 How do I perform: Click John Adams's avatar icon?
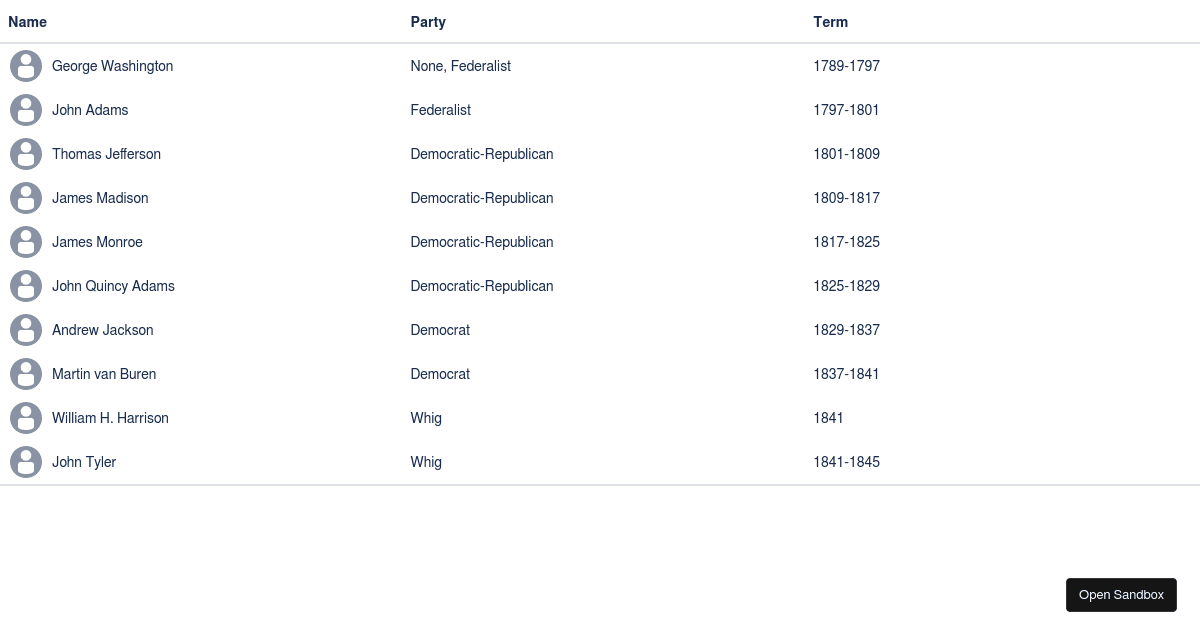(x=26, y=110)
